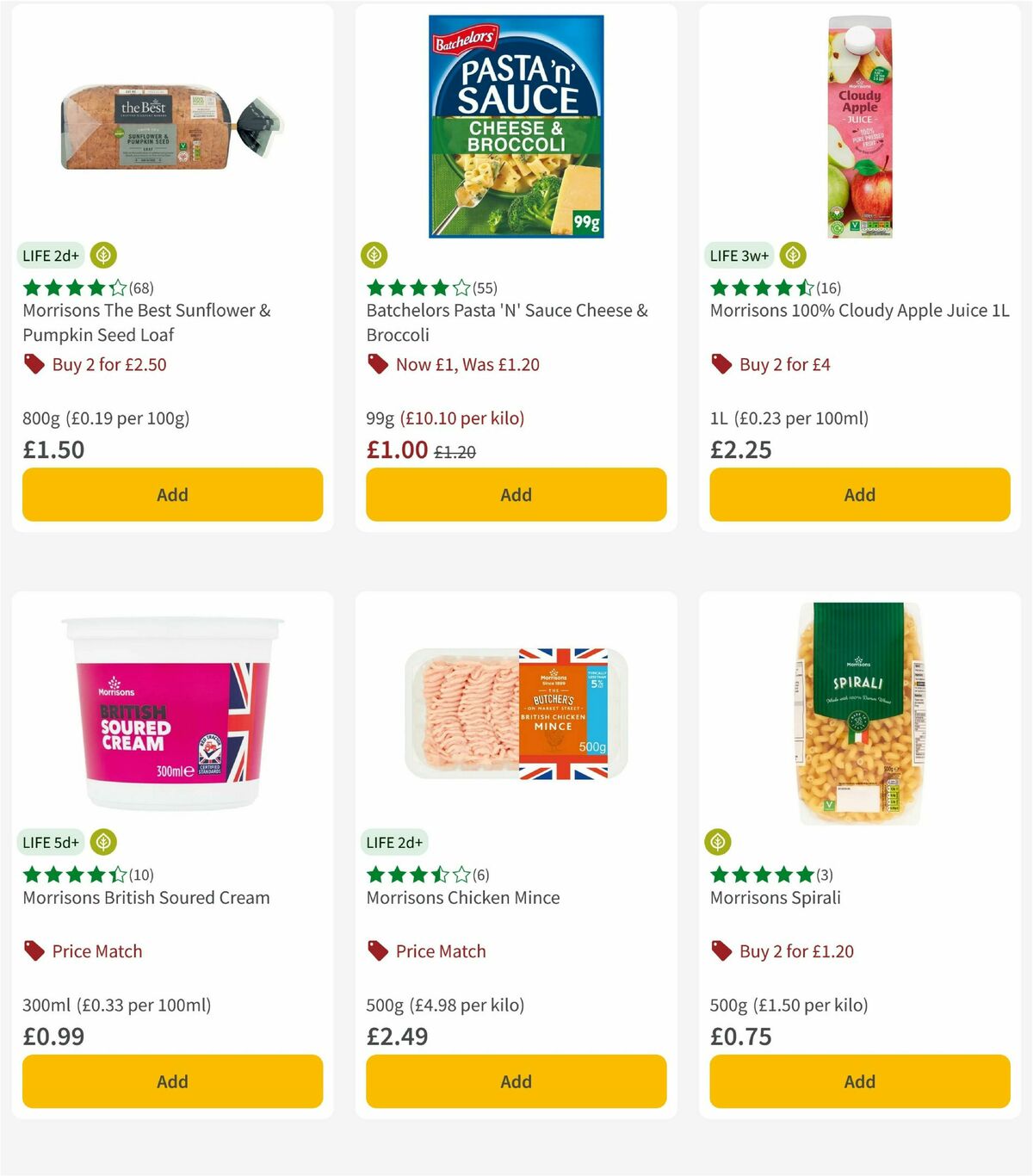This screenshot has height=1176, width=1033.
Task: Click the LIFE 5d+ badge on British Soured Cream
Action: [51, 842]
